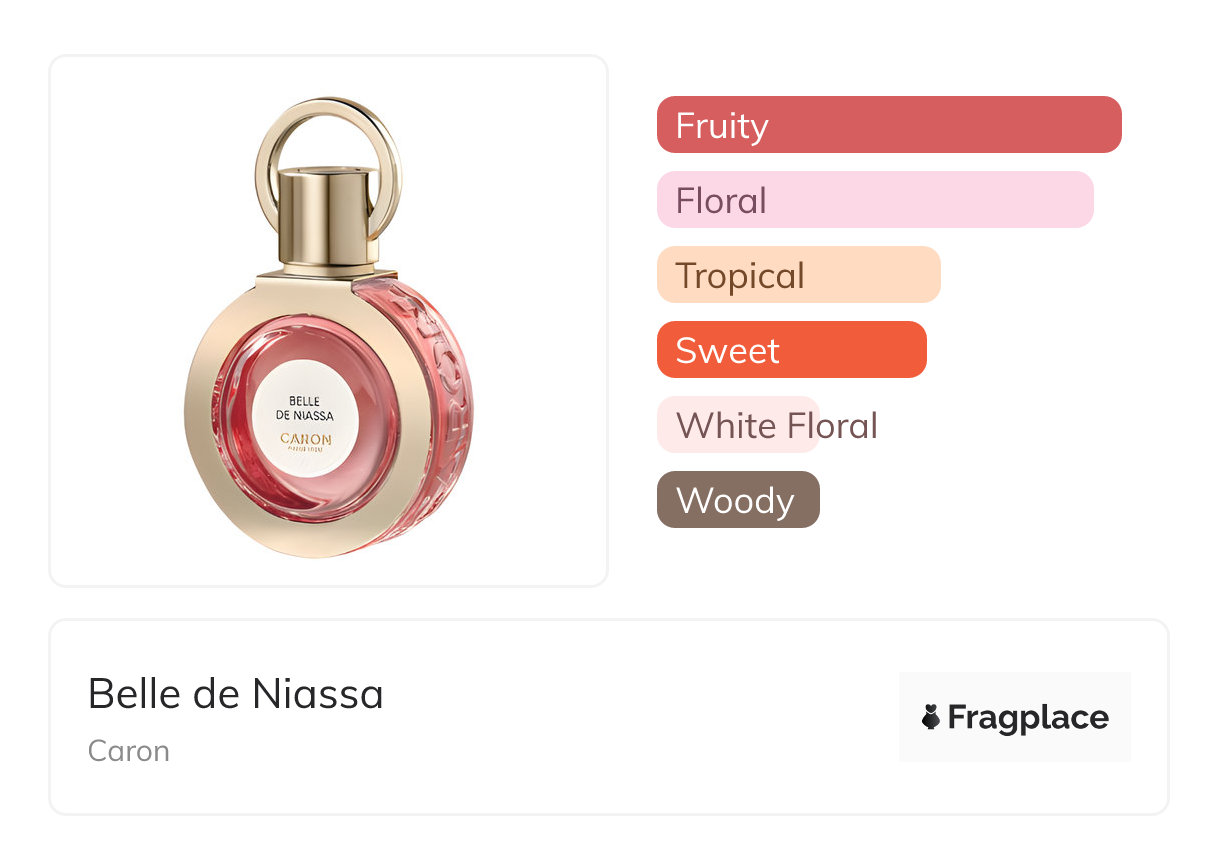Click the Belle de Niassa title
The height and width of the screenshot is (864, 1218).
pyautogui.click(x=236, y=693)
